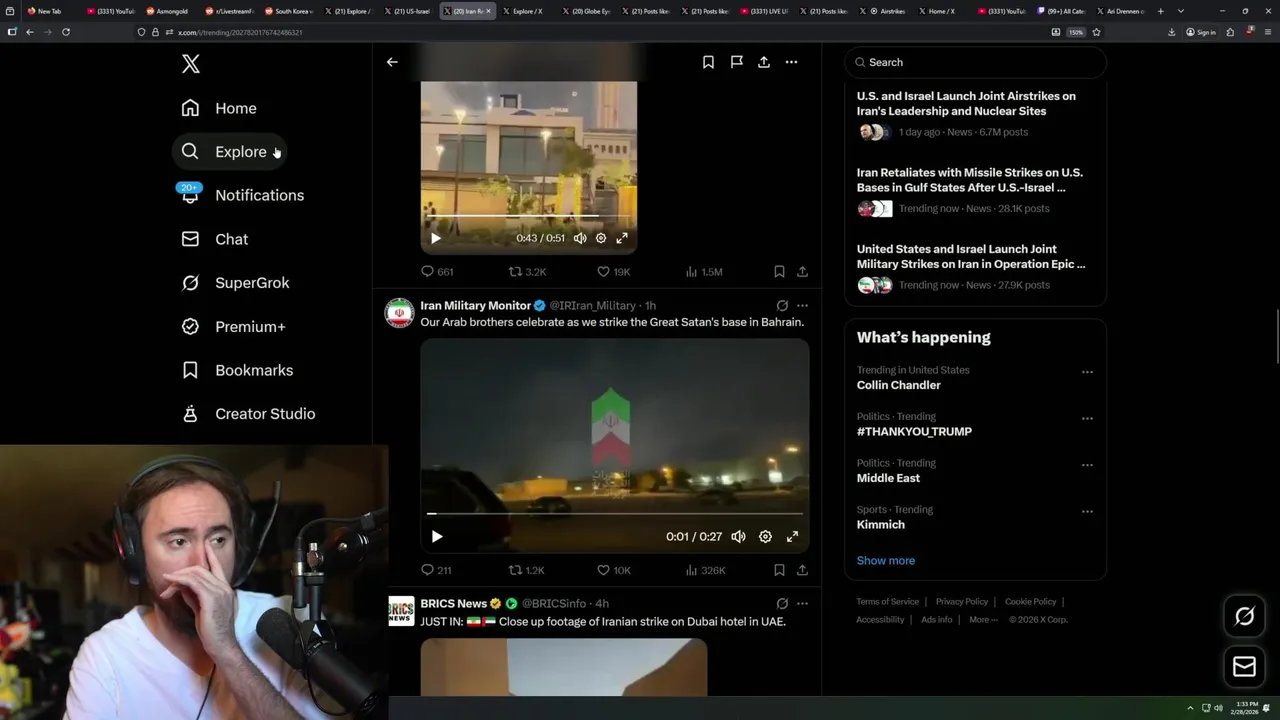Open Premium+ in the sidebar
Image resolution: width=1280 pixels, height=720 pixels.
(234, 327)
